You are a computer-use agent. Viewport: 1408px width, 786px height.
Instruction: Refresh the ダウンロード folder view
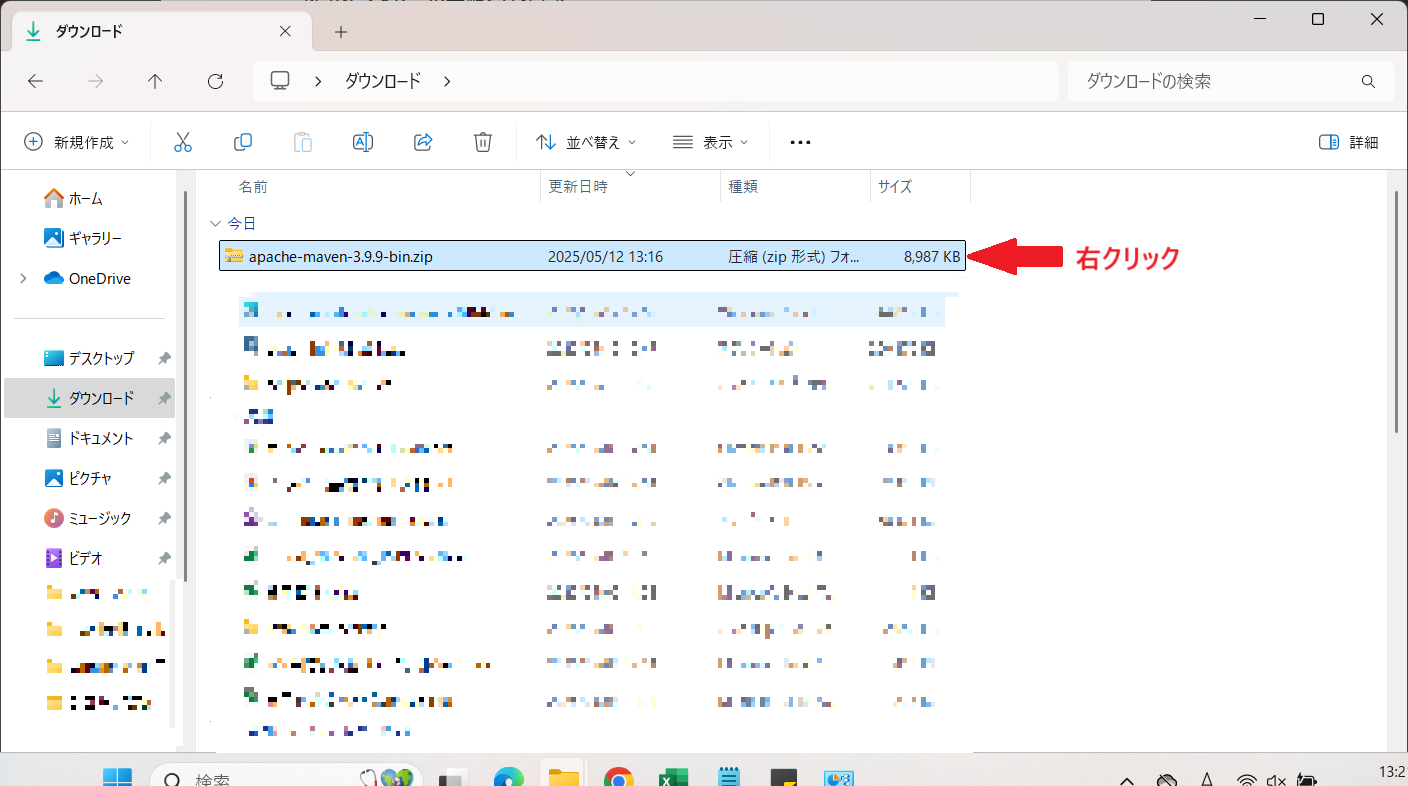click(215, 81)
